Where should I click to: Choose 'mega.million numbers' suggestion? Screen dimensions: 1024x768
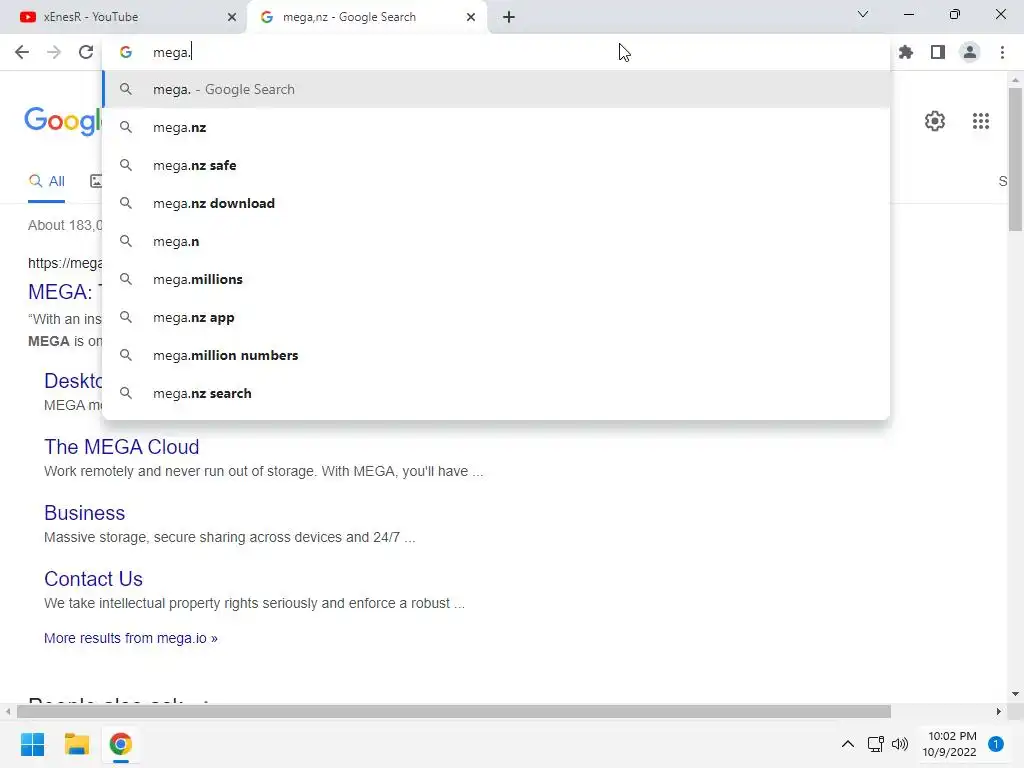tap(496, 355)
